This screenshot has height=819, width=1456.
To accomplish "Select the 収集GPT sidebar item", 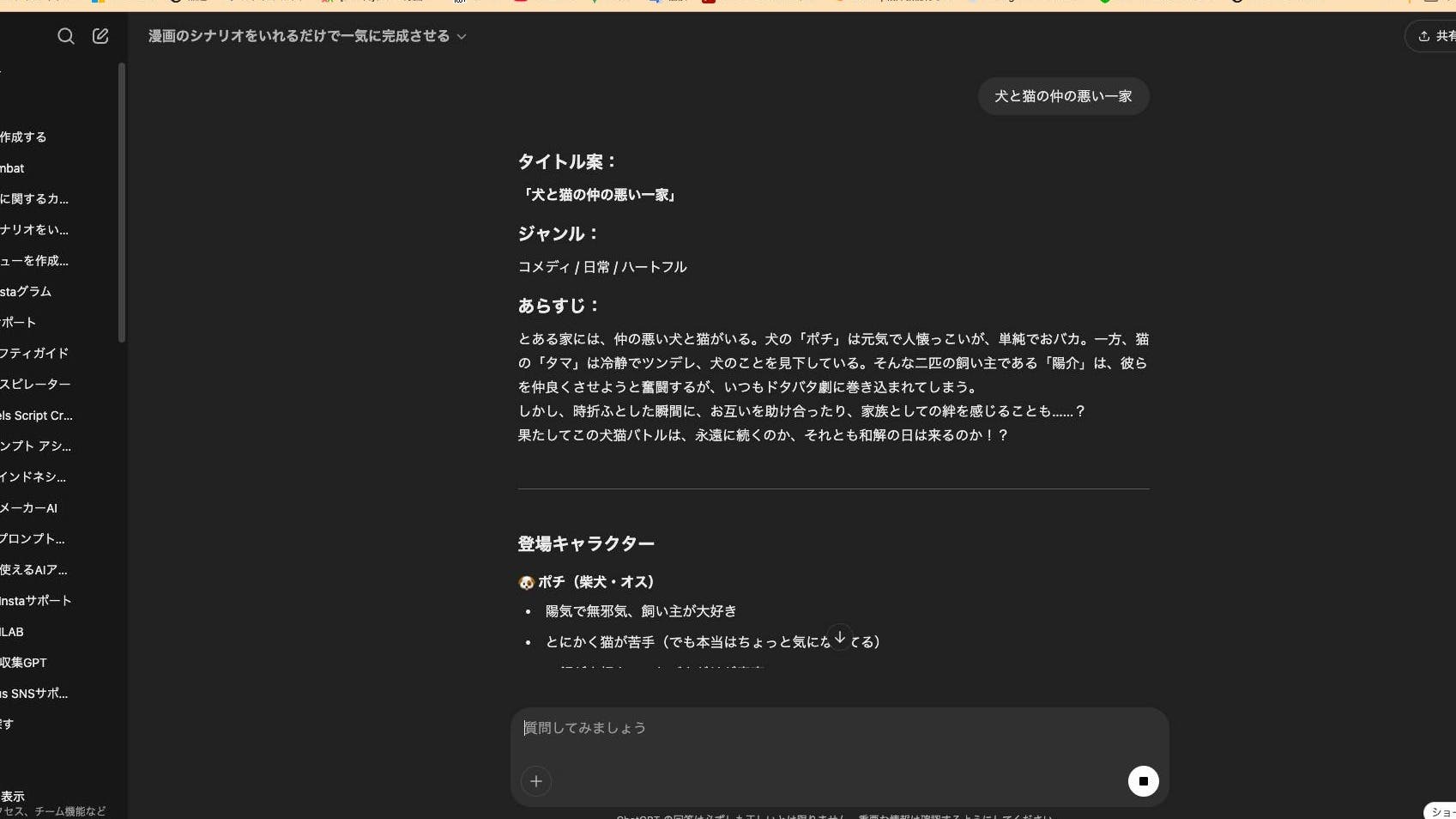I will point(24,663).
